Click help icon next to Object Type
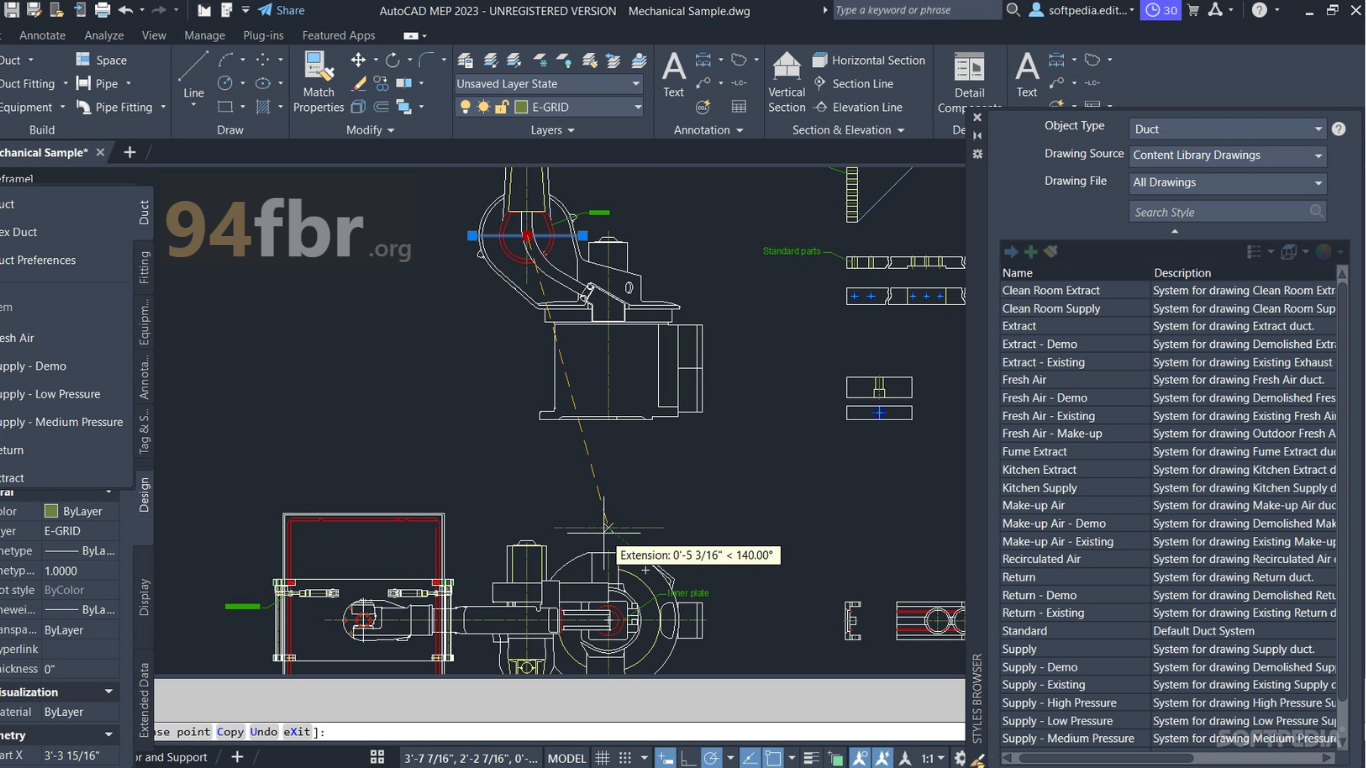Screen dimensions: 1366x768 click(x=1339, y=129)
